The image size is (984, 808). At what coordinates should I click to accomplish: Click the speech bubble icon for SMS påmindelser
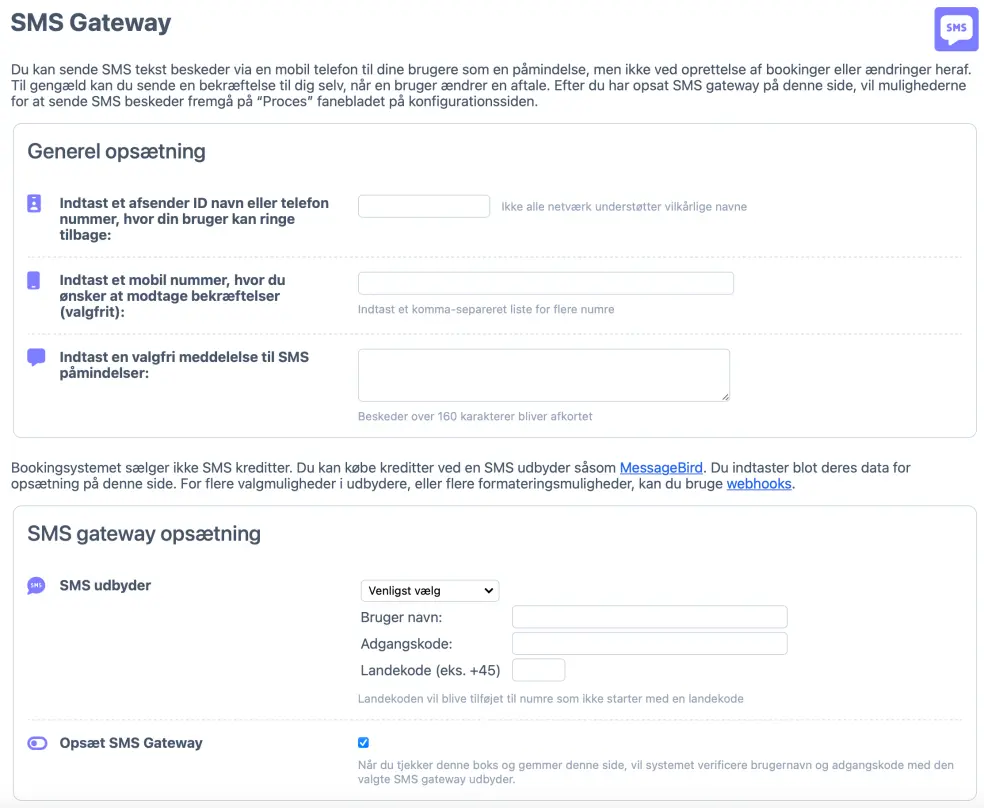point(36,357)
